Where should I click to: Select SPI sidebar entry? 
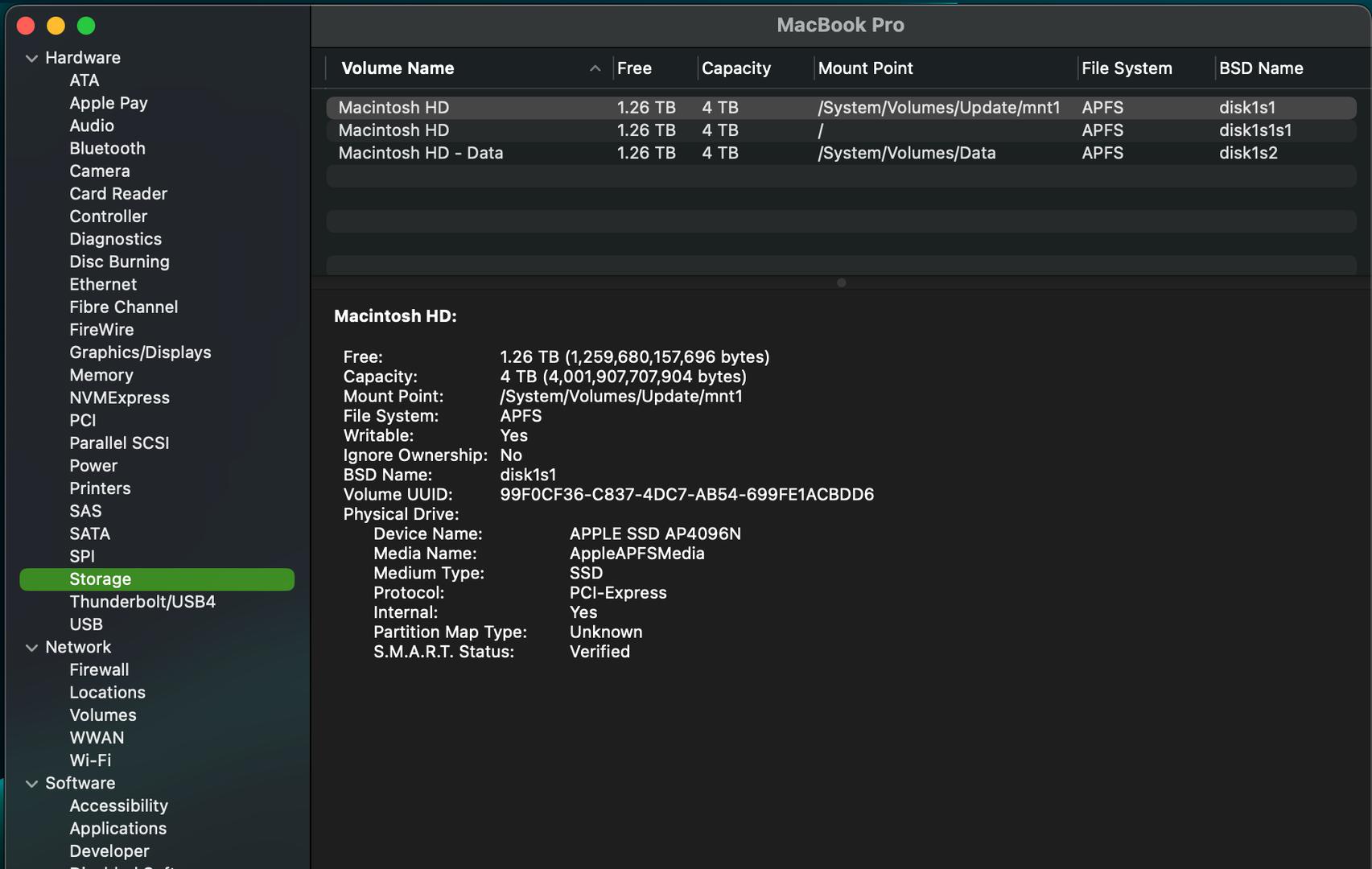tap(82, 556)
